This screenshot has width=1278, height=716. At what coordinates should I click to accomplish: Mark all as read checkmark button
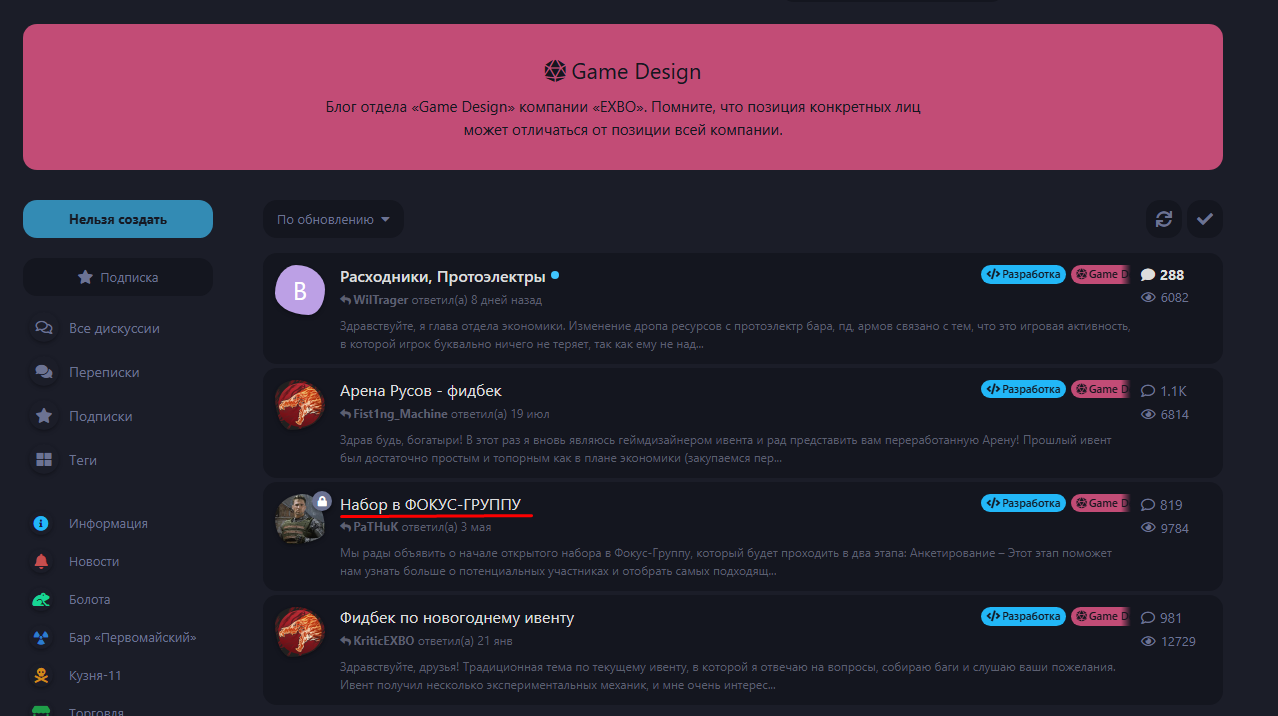(x=1205, y=219)
